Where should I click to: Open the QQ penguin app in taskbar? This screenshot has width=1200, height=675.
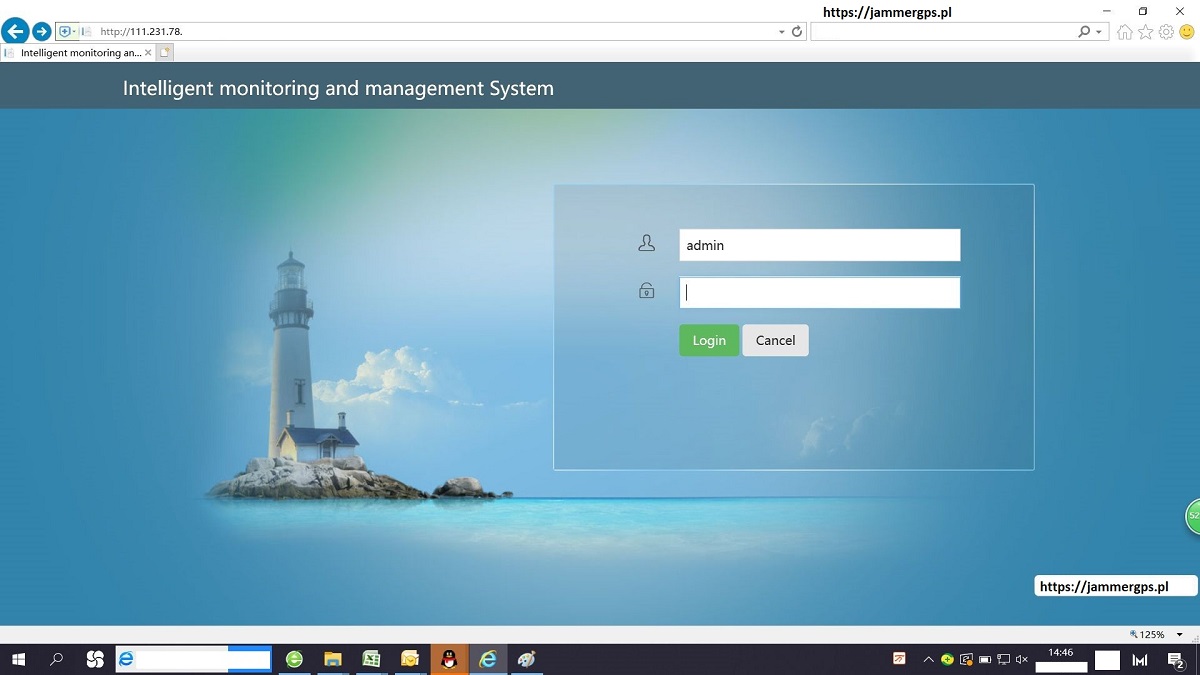pos(449,659)
